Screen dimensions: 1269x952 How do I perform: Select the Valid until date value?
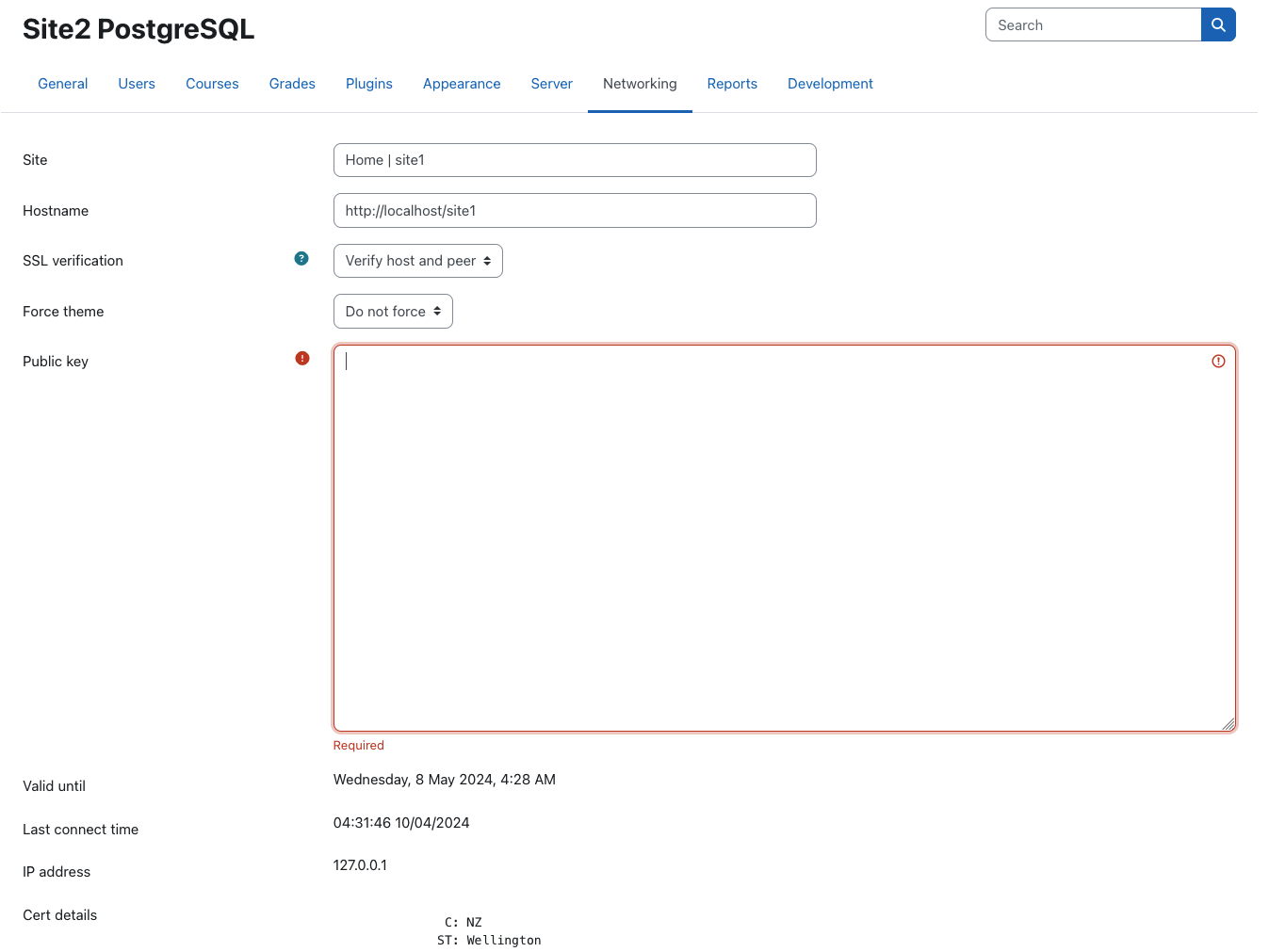pyautogui.click(x=445, y=780)
